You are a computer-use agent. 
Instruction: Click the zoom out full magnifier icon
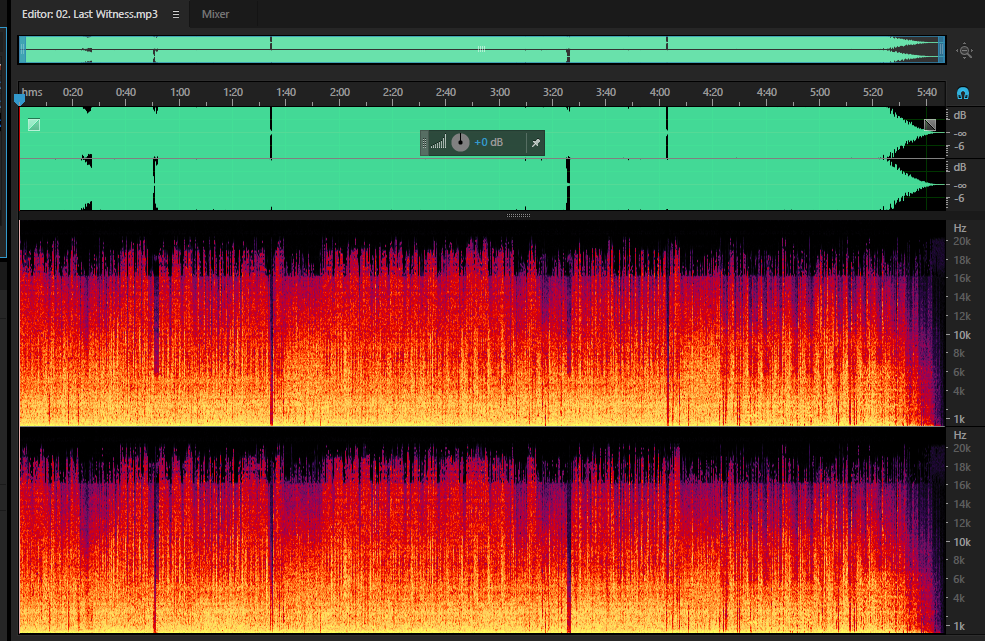[964, 51]
